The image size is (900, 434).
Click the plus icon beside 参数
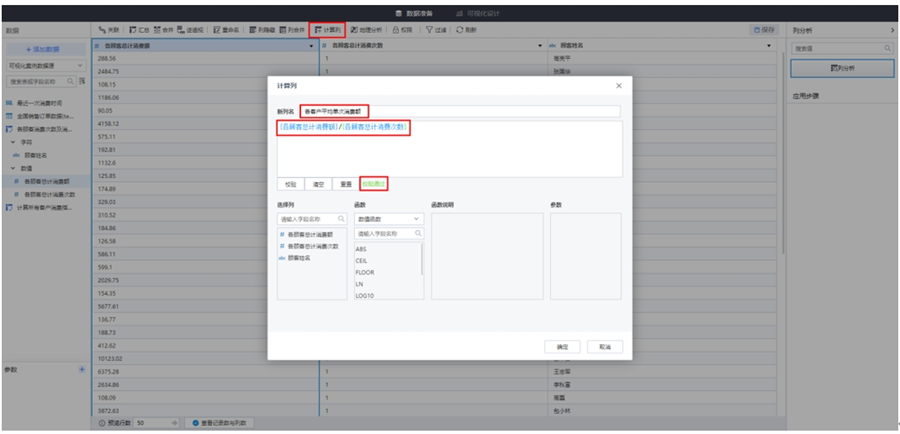tap(82, 369)
